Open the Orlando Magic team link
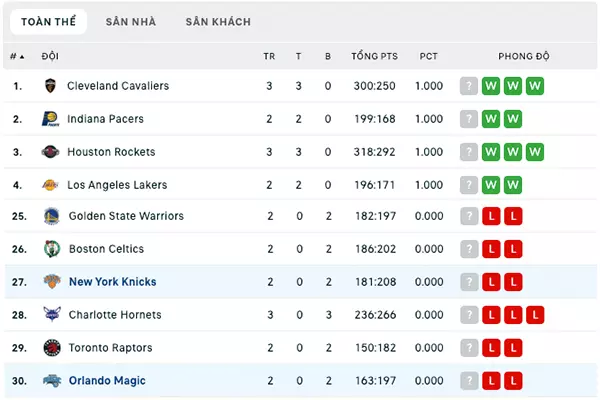This screenshot has width=600, height=400. tap(107, 380)
